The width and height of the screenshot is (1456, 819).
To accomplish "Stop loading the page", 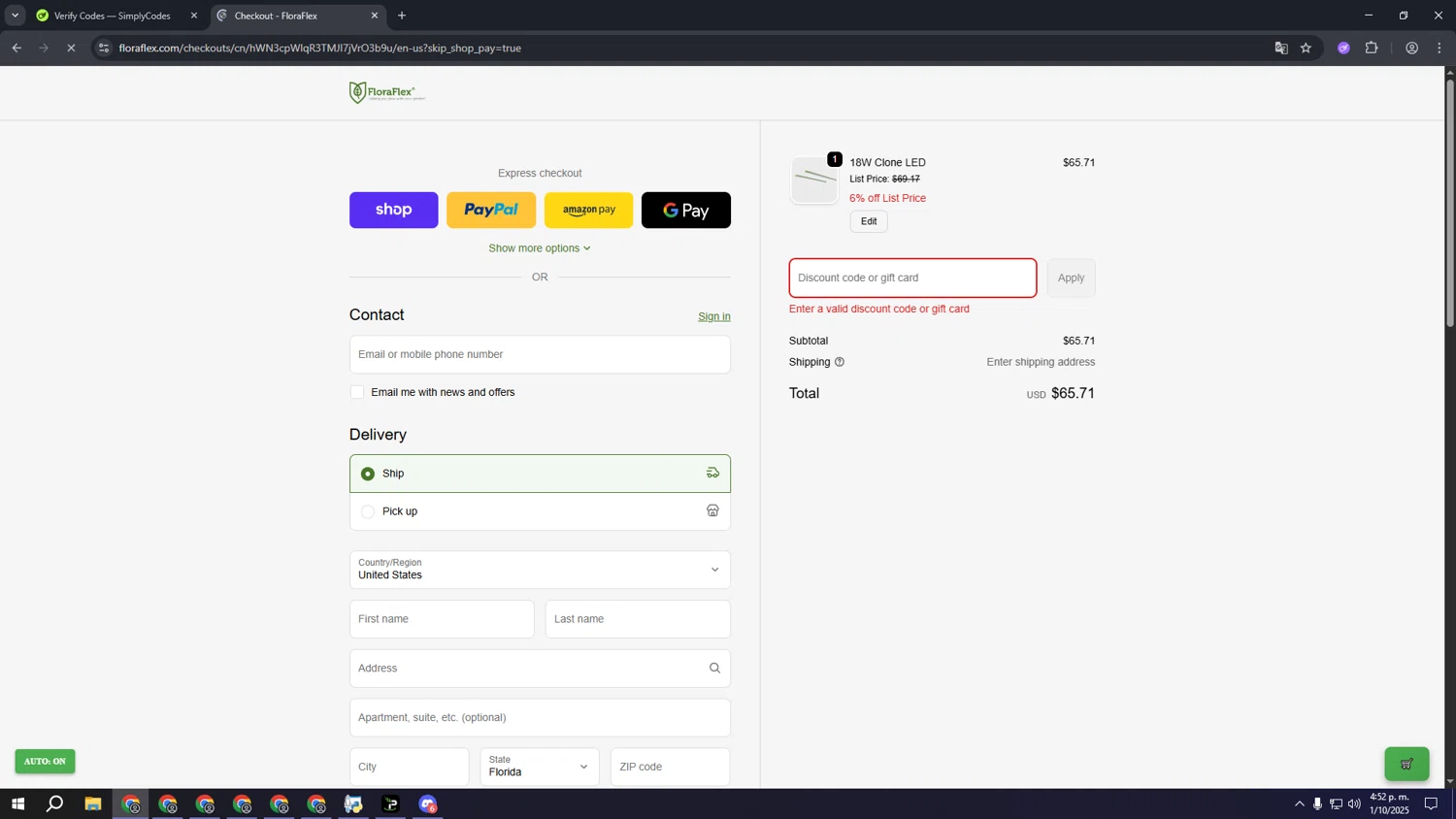I will click(x=71, y=48).
